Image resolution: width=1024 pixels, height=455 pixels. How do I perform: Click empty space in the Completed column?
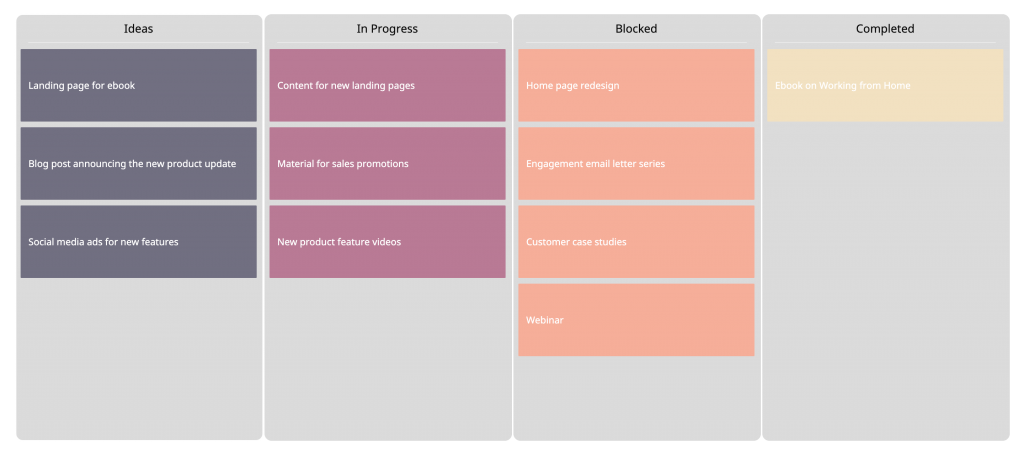(x=885, y=280)
